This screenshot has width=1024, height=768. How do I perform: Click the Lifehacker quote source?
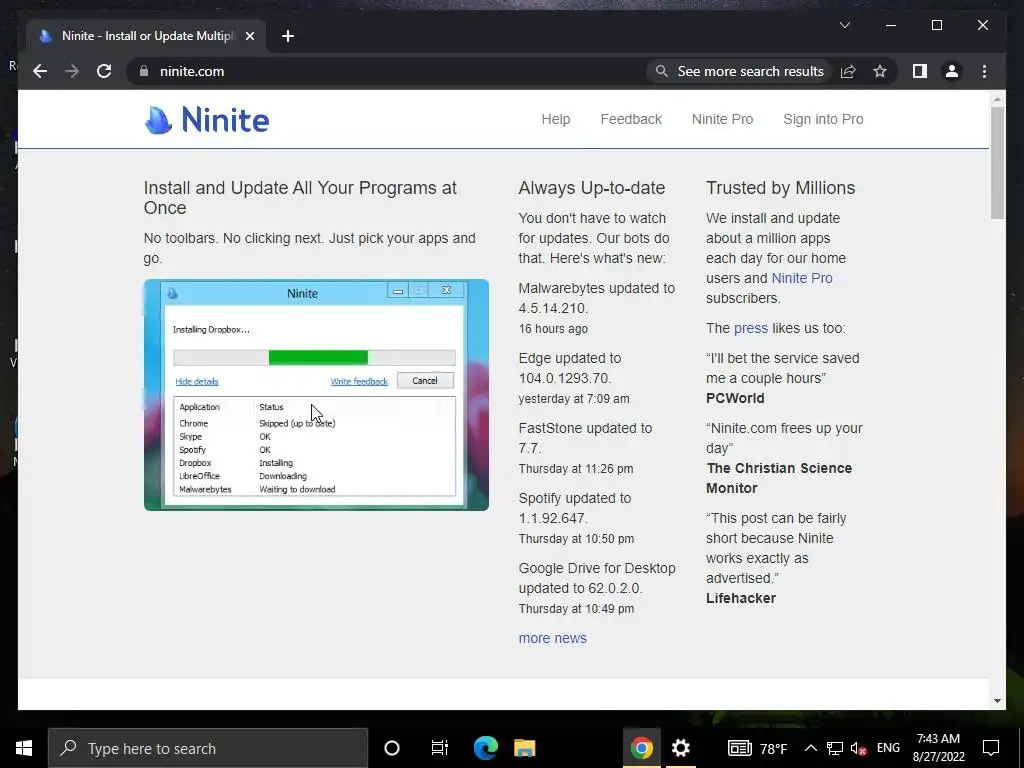[741, 598]
